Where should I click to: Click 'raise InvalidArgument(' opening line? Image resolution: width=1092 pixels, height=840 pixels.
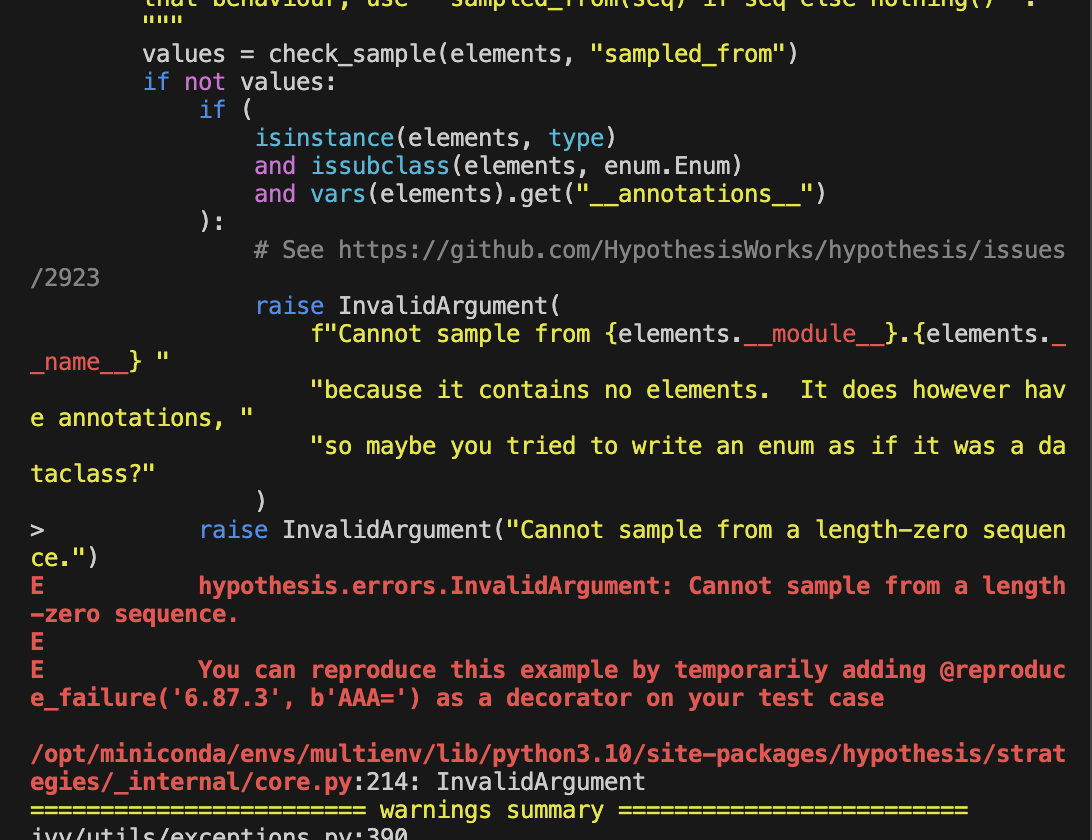pyautogui.click(x=407, y=306)
